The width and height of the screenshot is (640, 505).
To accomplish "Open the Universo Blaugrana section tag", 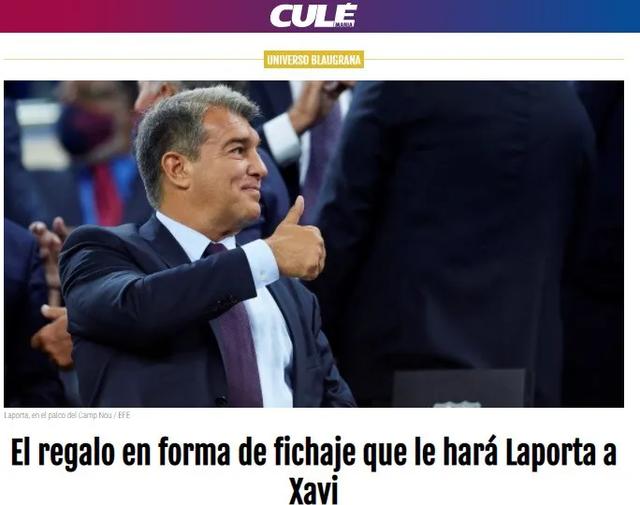I will 313,60.
